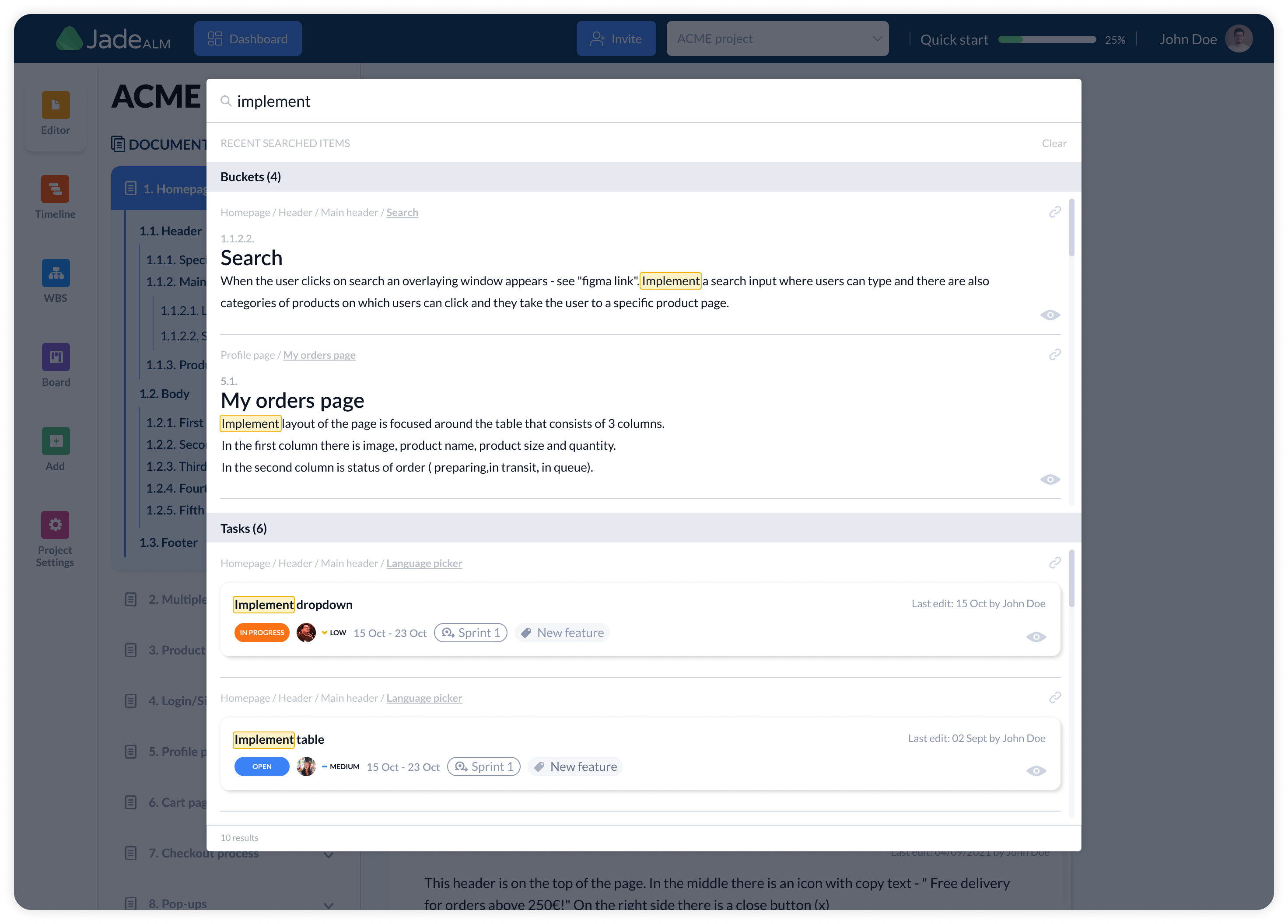This screenshot has height=924, width=1288.
Task: Click New feature label on Implement dropdown
Action: click(x=562, y=633)
